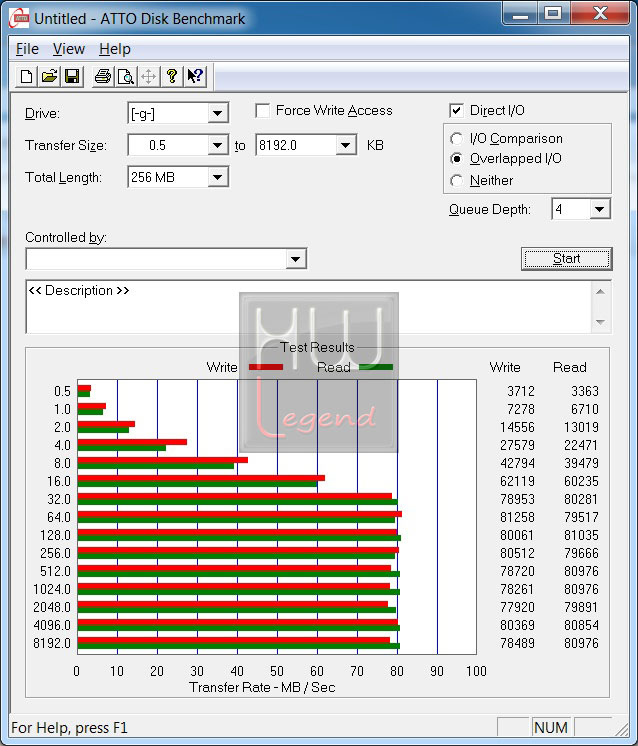This screenshot has width=638, height=746.
Task: Click the four-arrow move toolbar icon
Action: (x=148, y=76)
